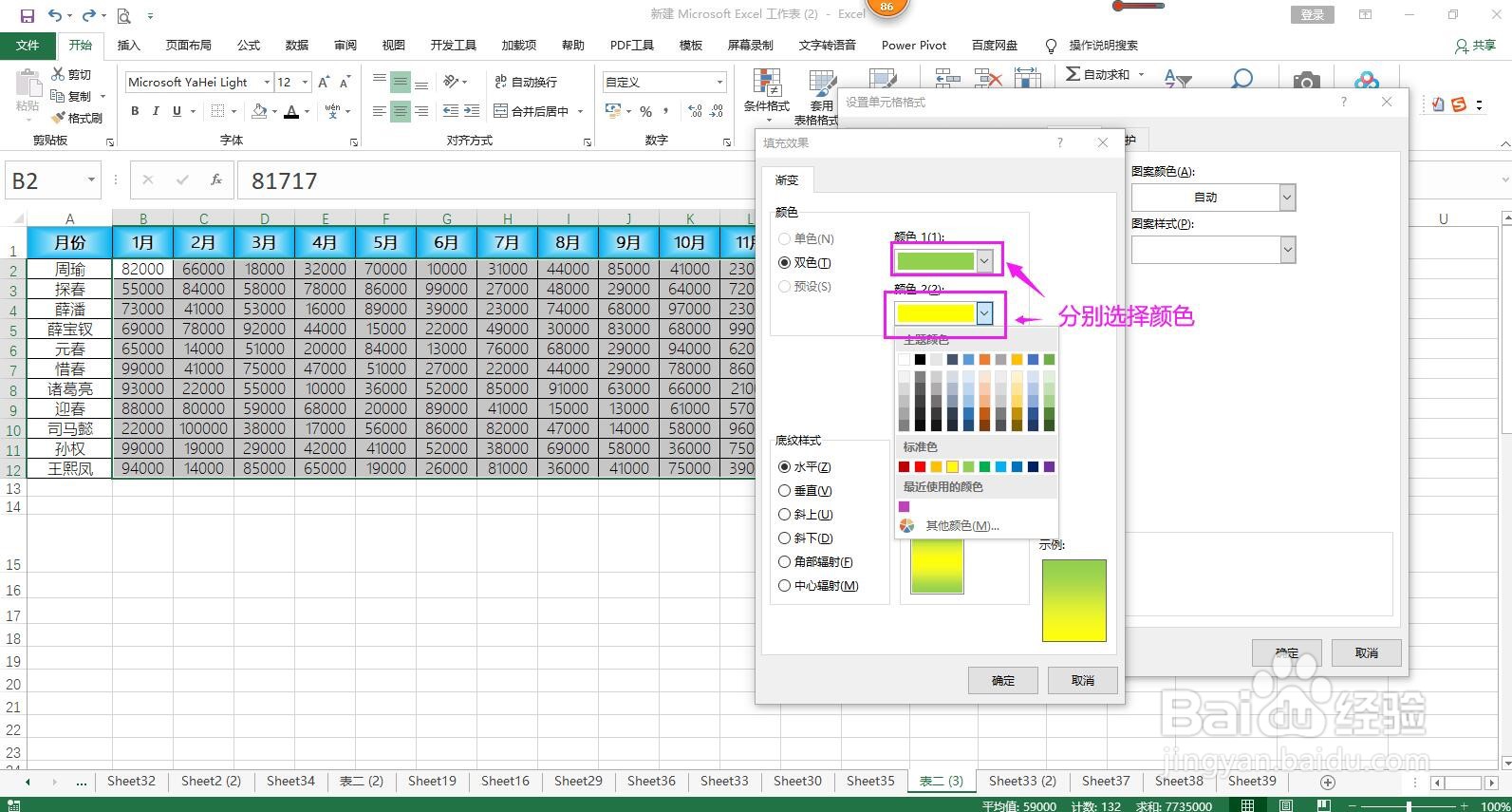Viewport: 1512px width, 812px height.
Task: Expand the merge and center (合并后居中) dropdown arrow
Action: 580,111
